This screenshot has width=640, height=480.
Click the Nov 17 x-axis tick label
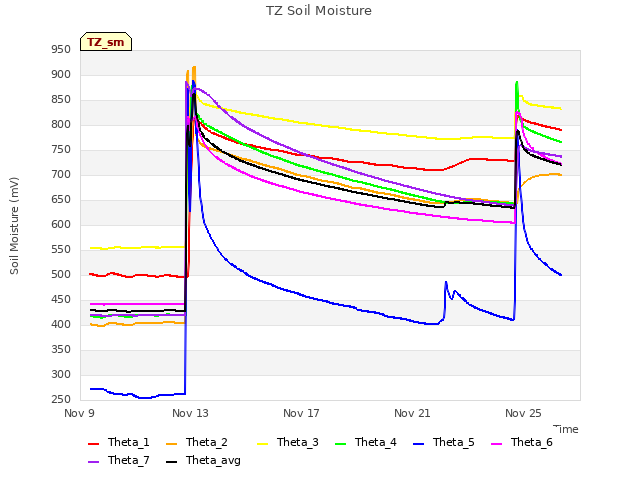301,413
